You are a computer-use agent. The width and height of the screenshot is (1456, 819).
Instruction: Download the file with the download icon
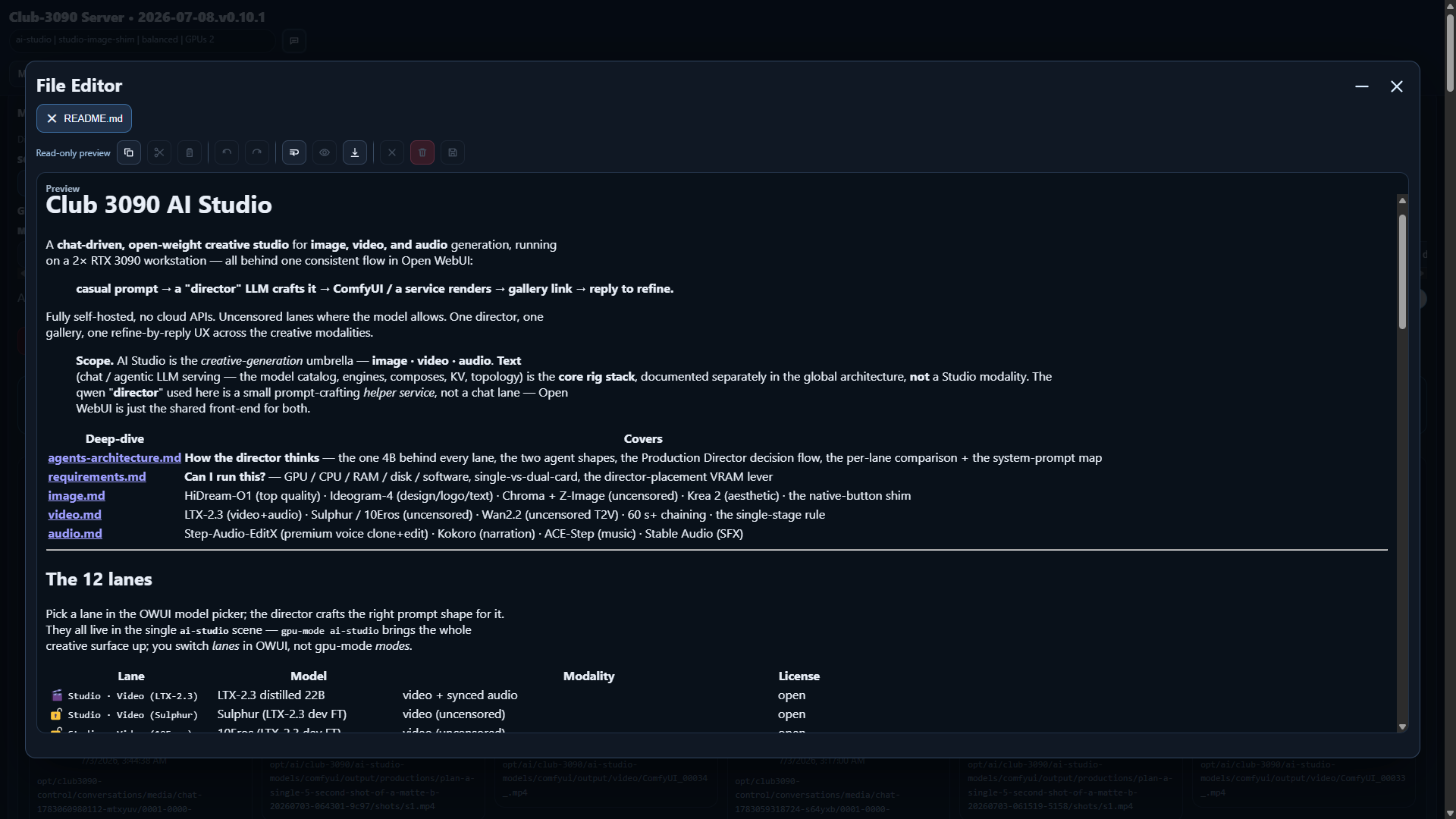point(355,152)
